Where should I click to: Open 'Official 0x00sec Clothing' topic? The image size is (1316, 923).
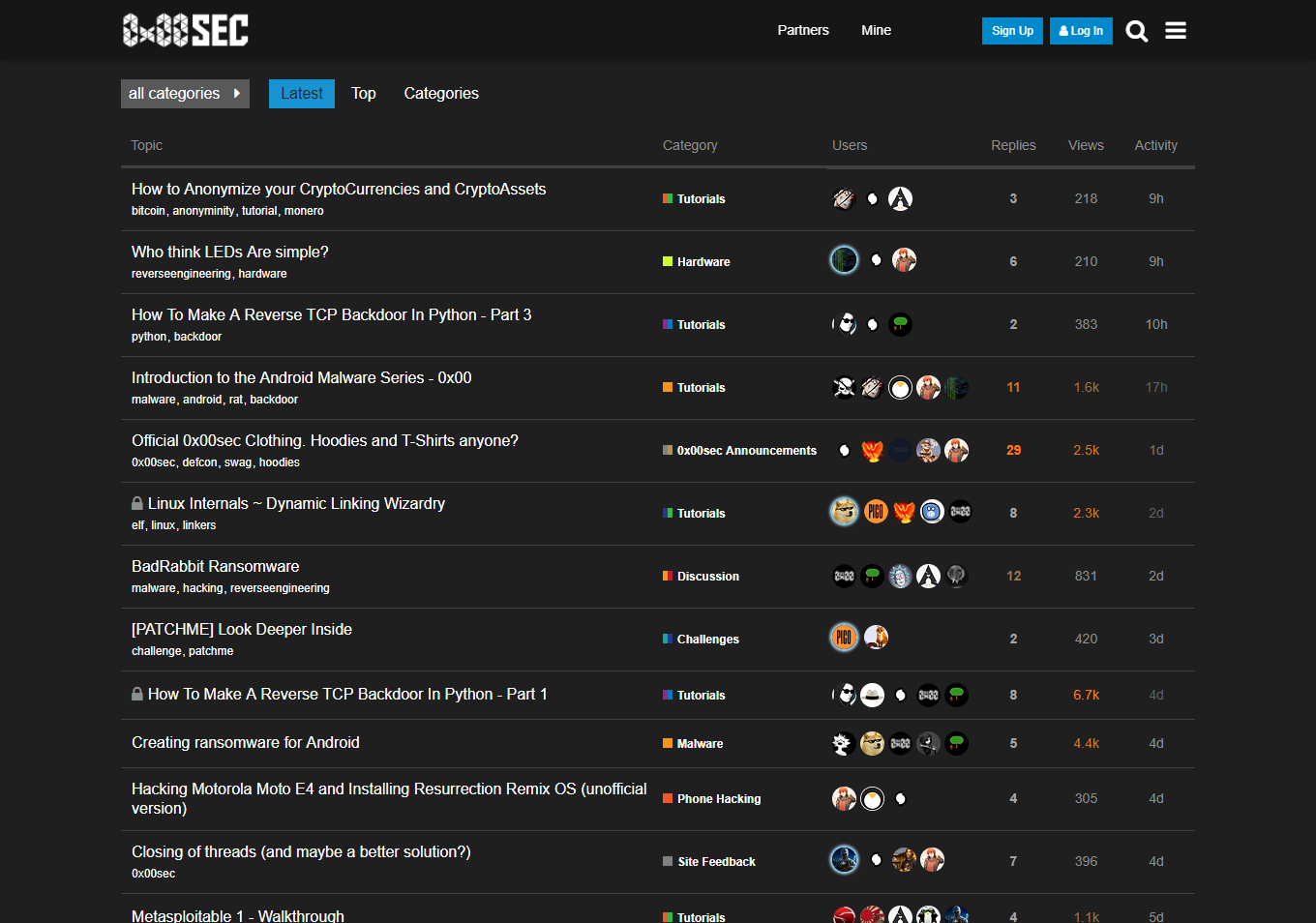coord(325,440)
